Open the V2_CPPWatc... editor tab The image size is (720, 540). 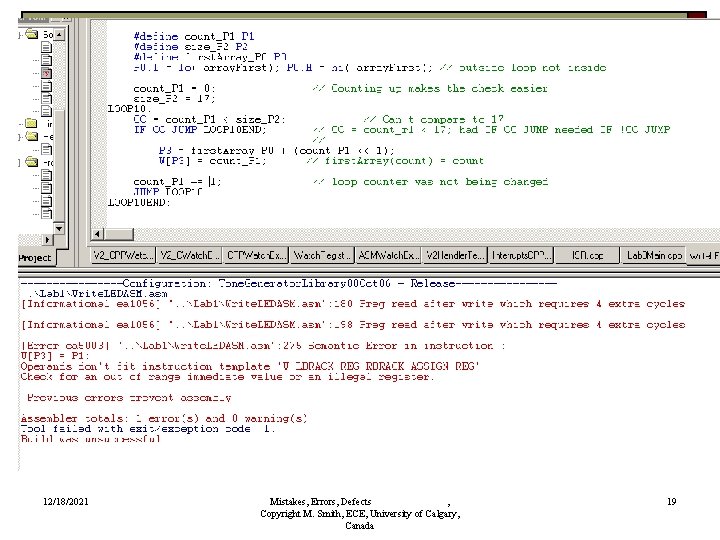(123, 255)
